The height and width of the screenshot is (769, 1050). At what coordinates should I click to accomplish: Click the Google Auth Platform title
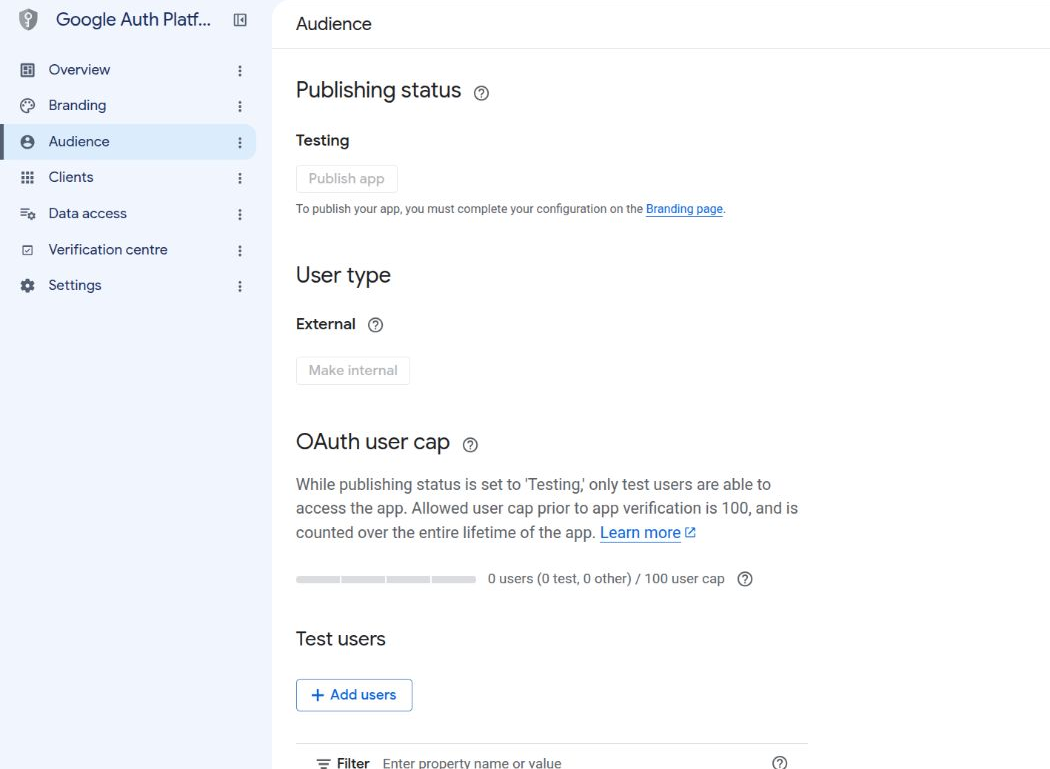coord(133,20)
